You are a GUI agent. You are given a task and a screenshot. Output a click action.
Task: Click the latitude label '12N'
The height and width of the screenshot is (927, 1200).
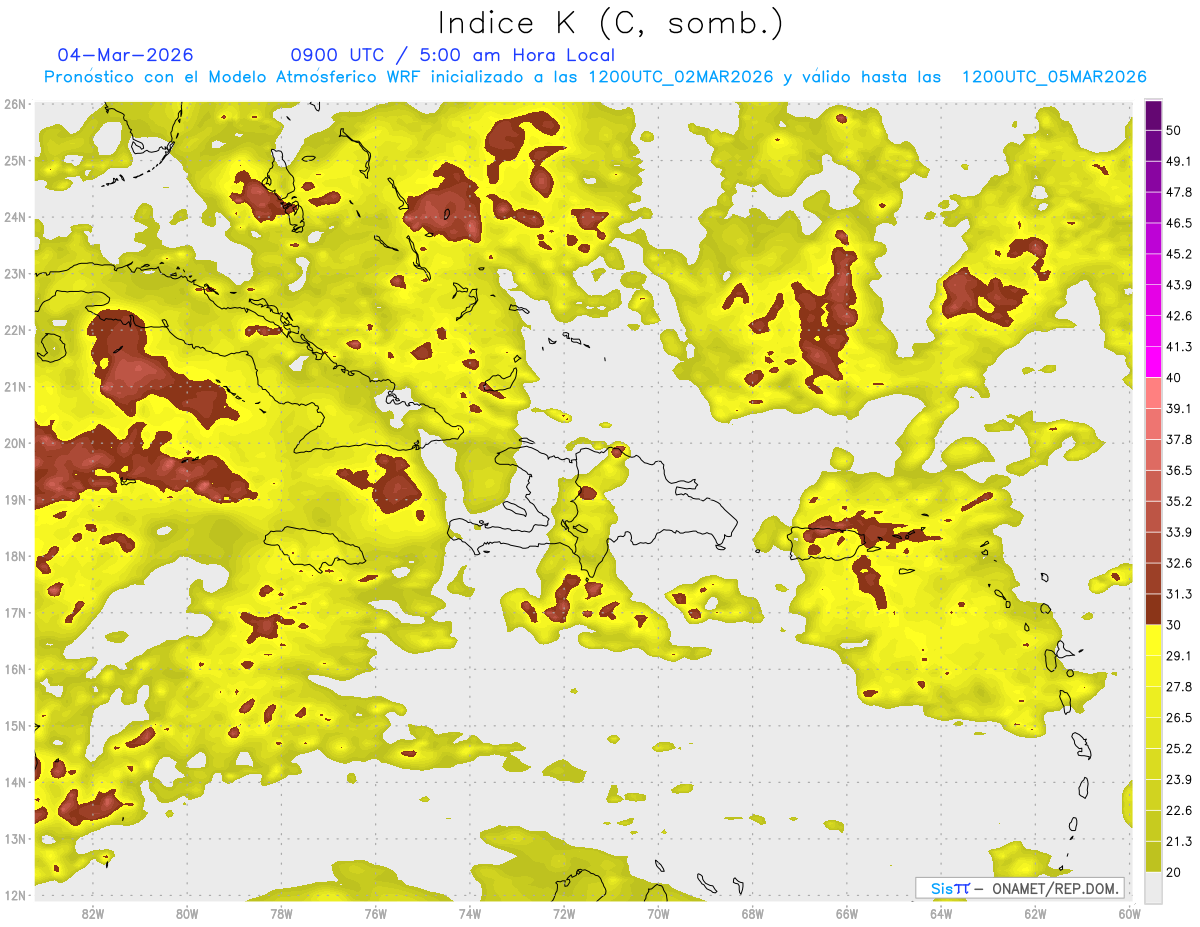(x=15, y=896)
